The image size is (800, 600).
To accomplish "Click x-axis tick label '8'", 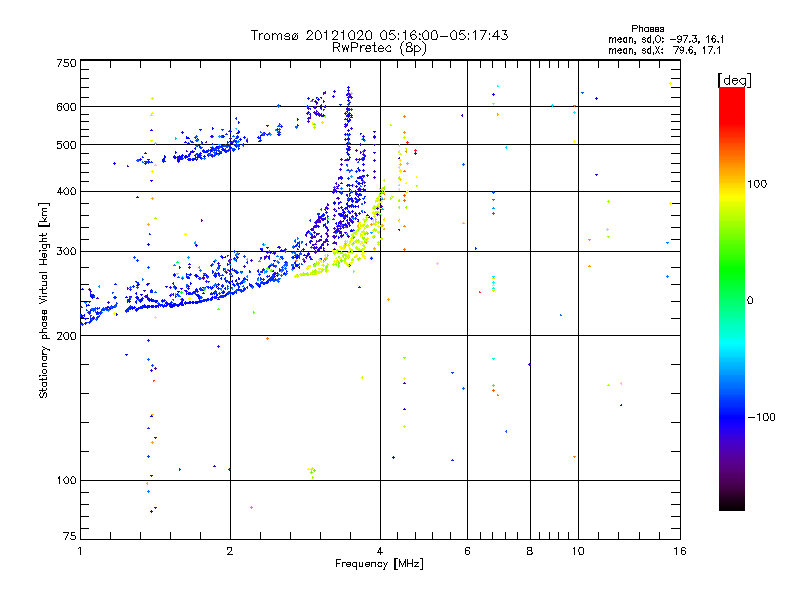I will pyautogui.click(x=530, y=551).
